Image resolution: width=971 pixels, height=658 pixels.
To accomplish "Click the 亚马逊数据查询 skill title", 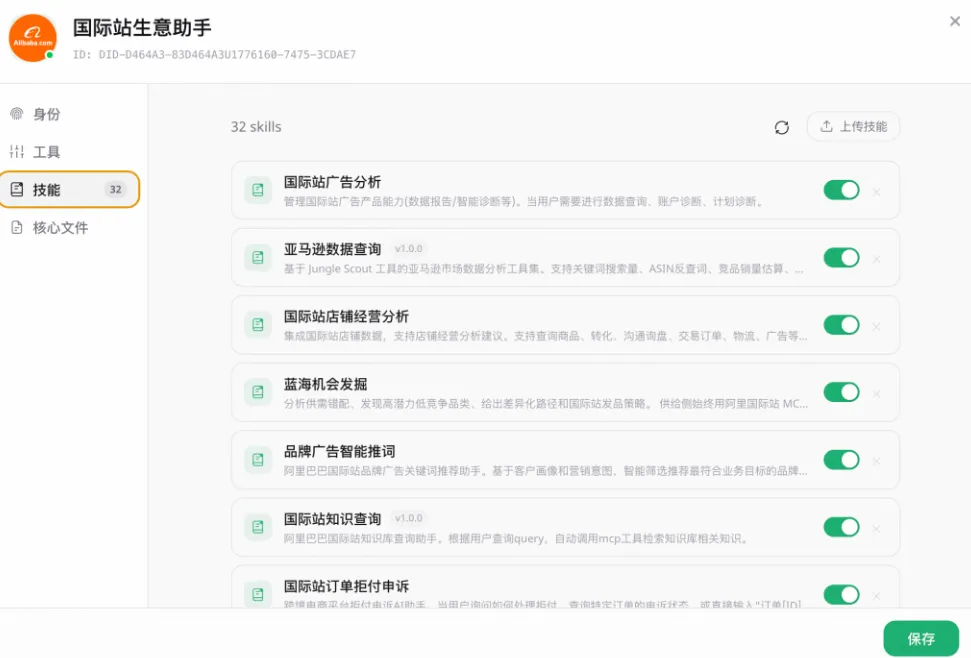I will [333, 249].
